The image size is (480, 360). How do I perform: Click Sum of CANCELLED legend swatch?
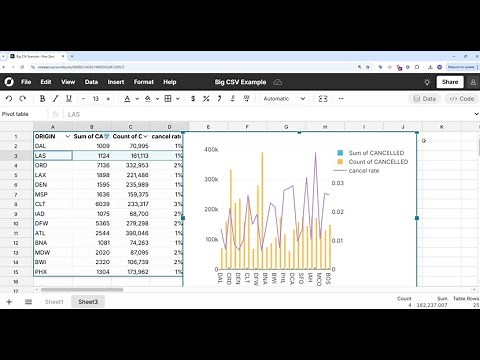coord(340,153)
